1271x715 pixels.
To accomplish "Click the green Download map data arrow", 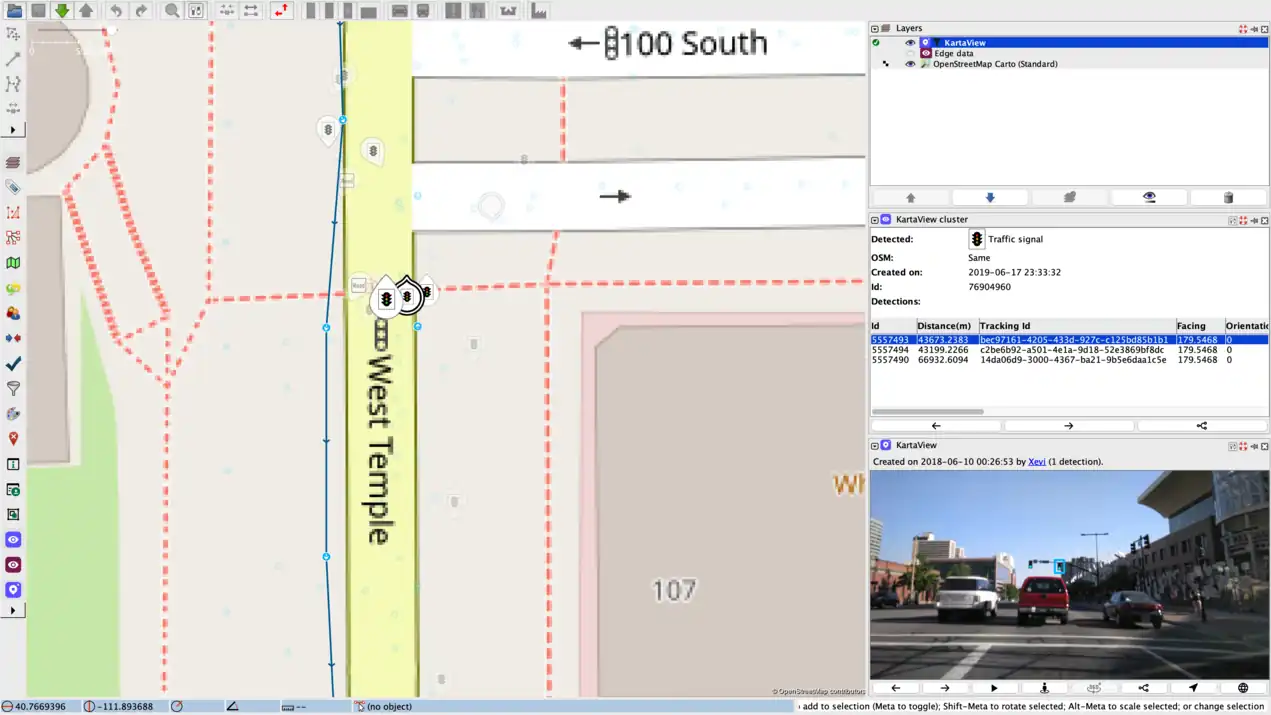I will 62,11.
